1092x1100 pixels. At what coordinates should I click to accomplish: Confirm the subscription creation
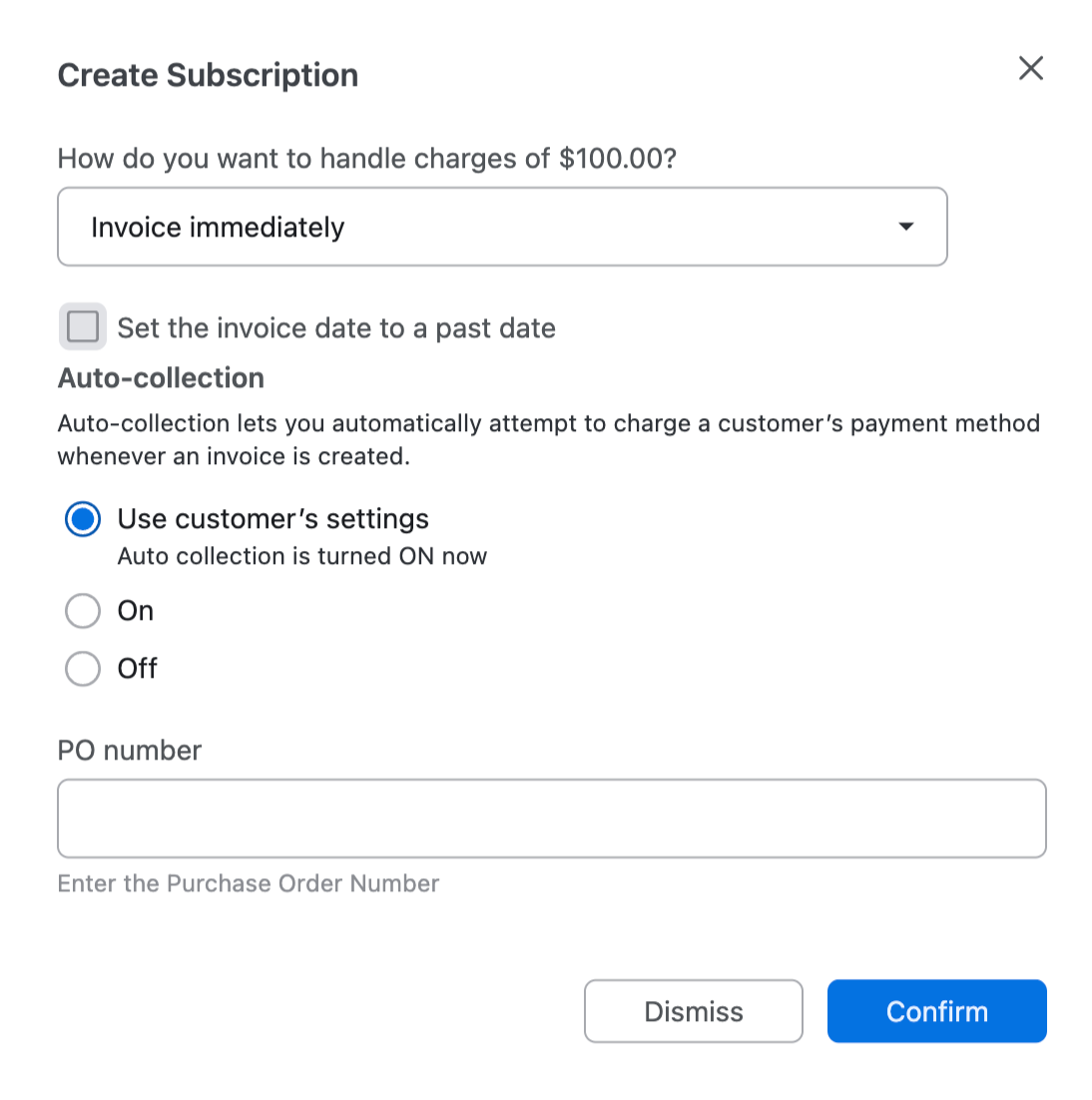(936, 1011)
